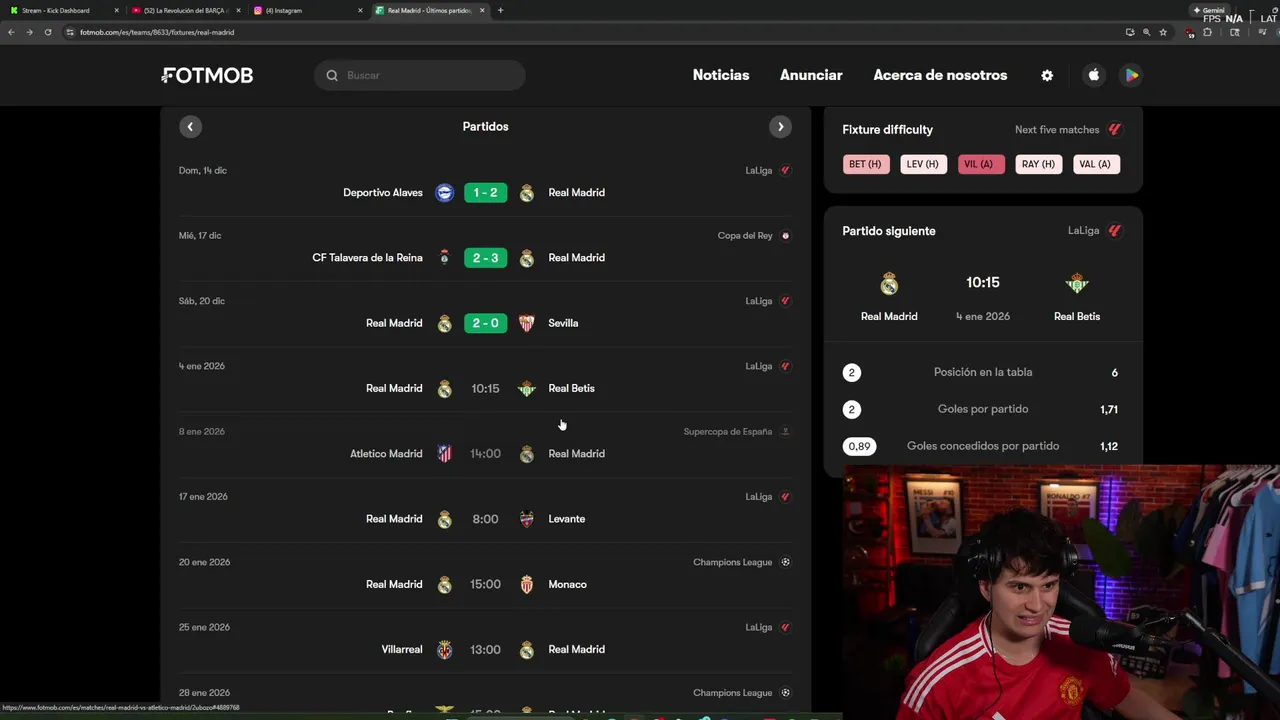Screen dimensions: 1280x720
Task: Open the FotMob home logo
Action: [207, 75]
